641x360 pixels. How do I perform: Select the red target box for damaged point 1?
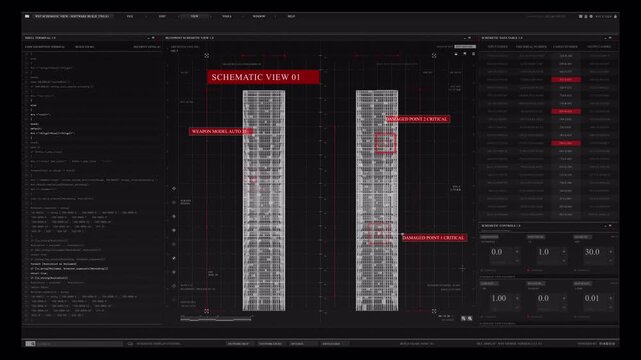pos(379,233)
